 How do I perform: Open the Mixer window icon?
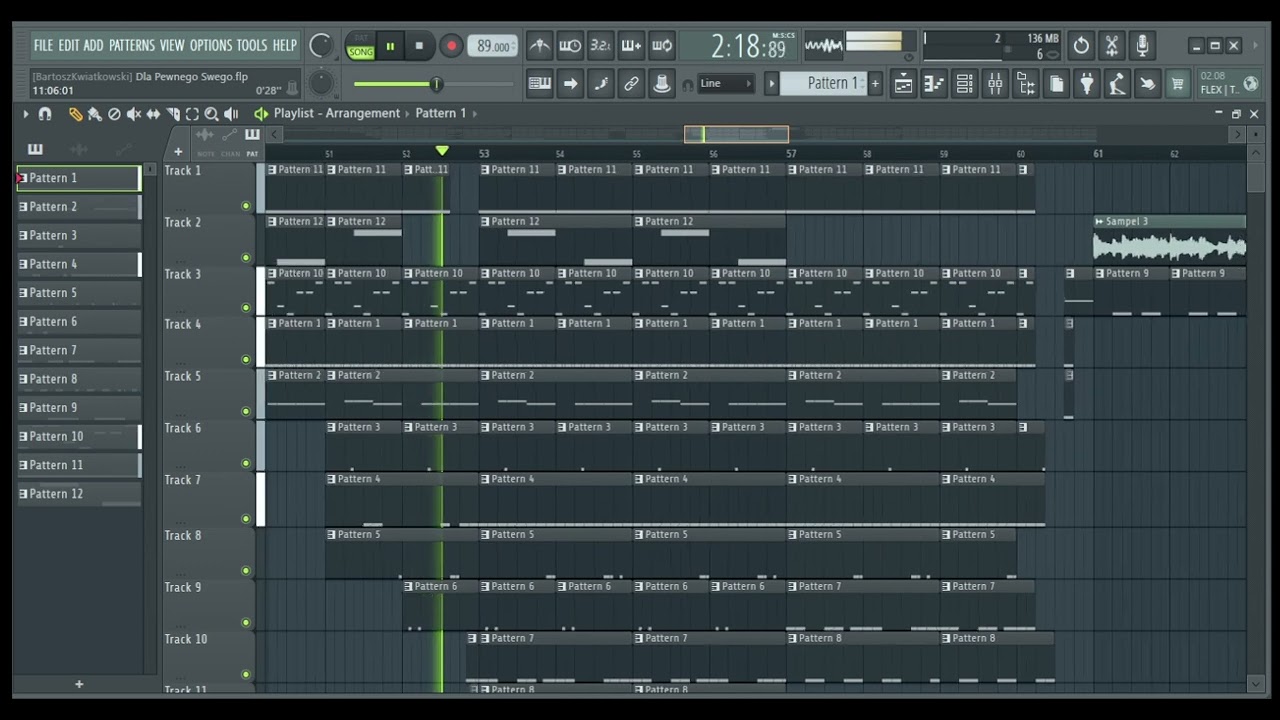click(x=995, y=84)
